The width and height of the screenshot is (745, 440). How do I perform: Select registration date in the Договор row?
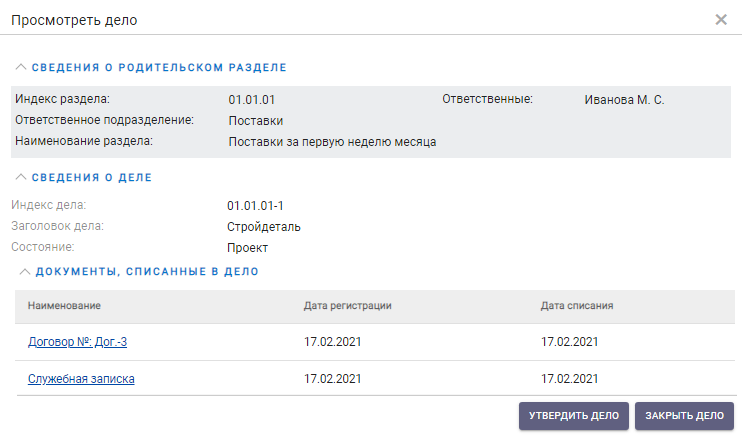click(x=332, y=342)
